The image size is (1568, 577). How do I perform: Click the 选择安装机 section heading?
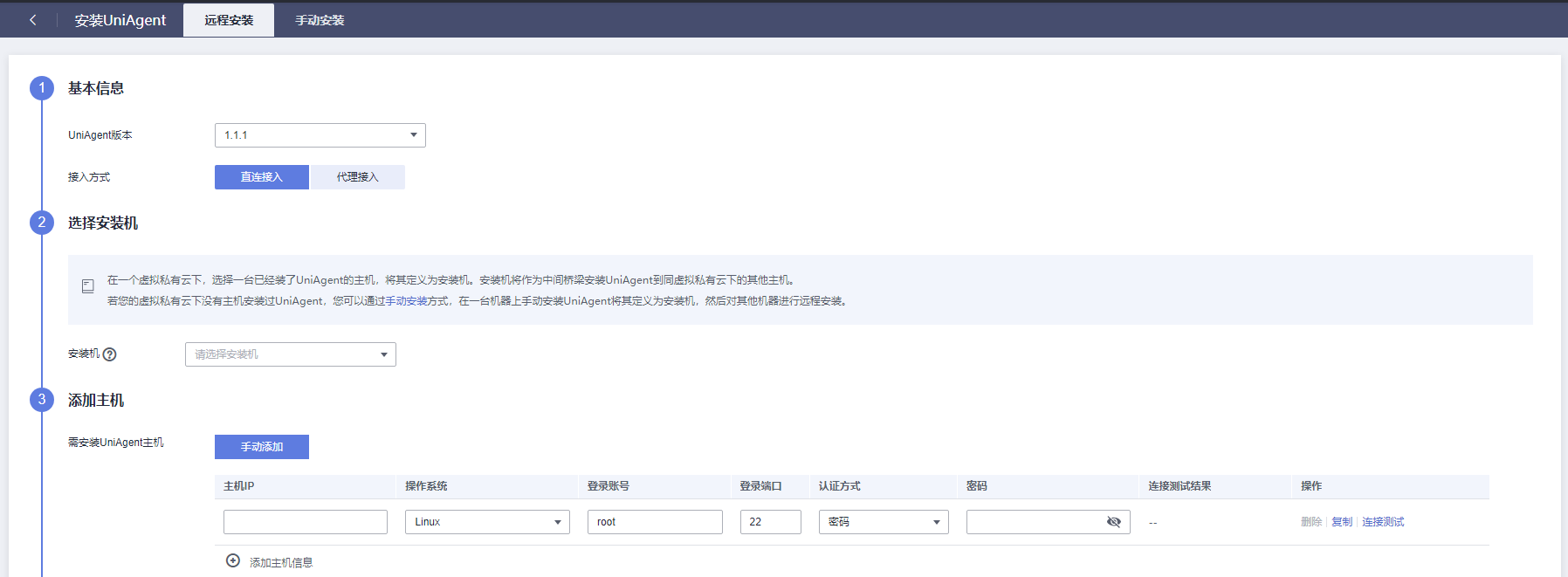point(103,223)
